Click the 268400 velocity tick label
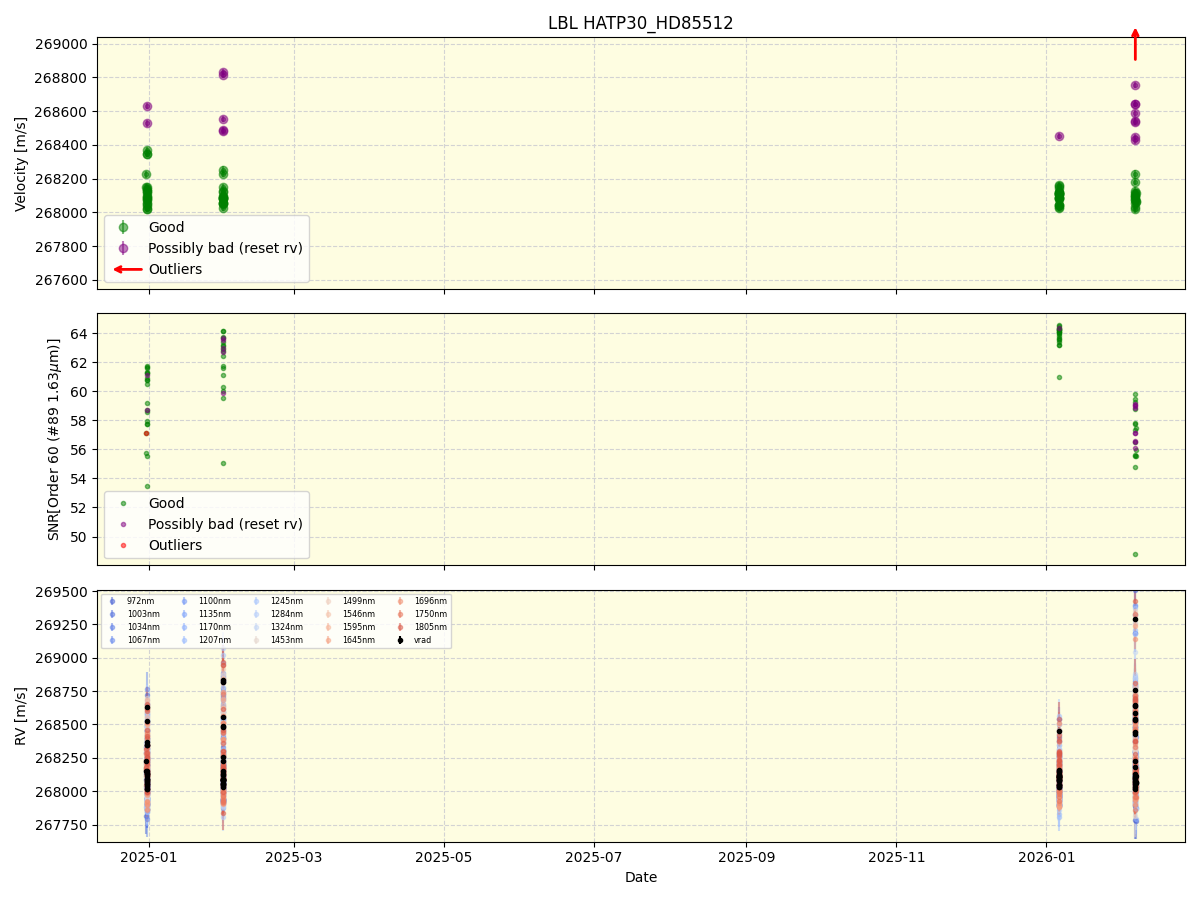1200x900 pixels. pyautogui.click(x=61, y=145)
